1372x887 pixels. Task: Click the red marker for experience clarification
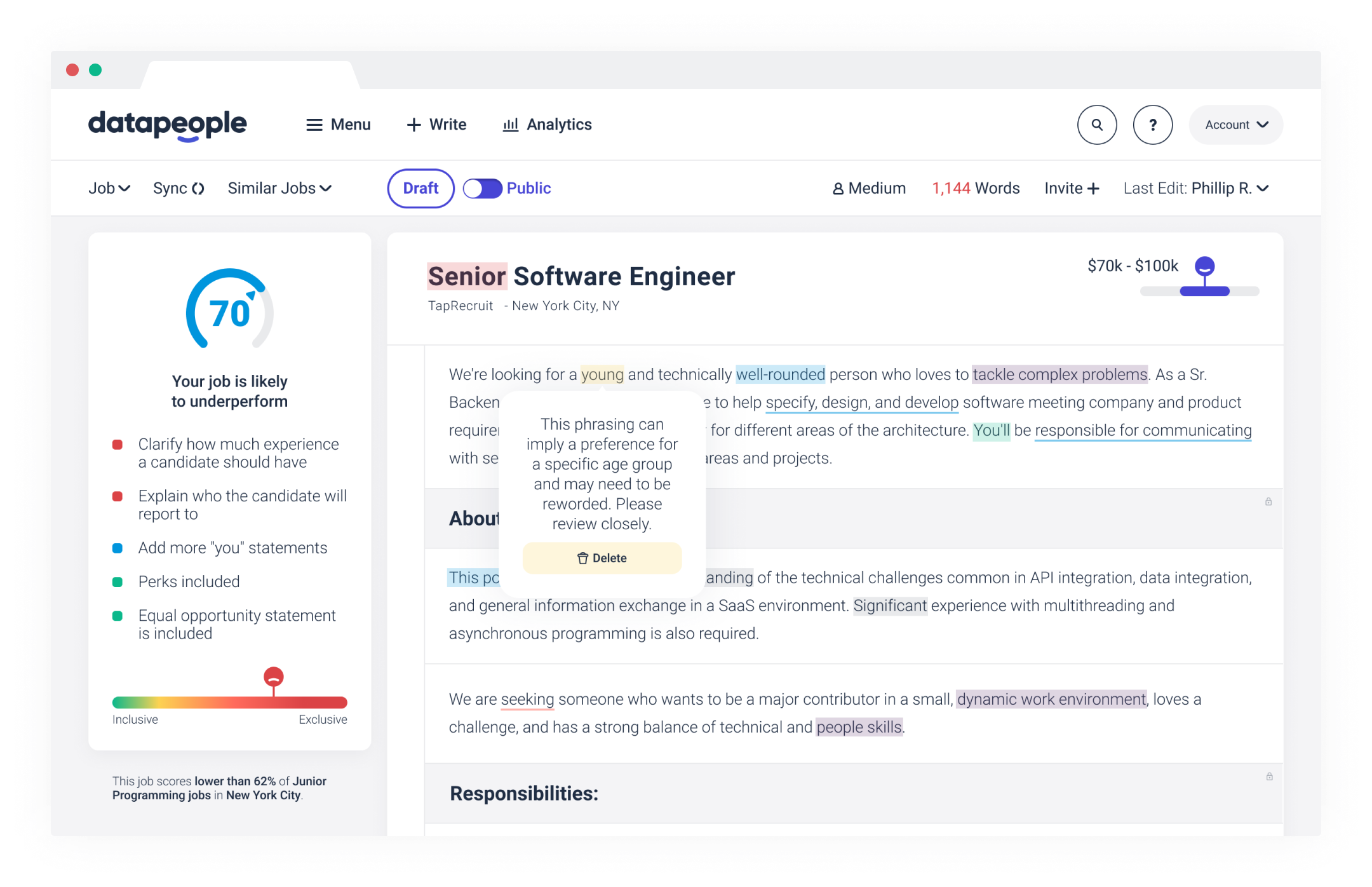(119, 444)
